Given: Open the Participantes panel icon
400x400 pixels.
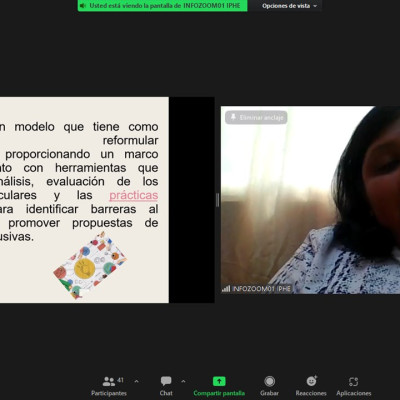Looking at the screenshot, I should [109, 381].
